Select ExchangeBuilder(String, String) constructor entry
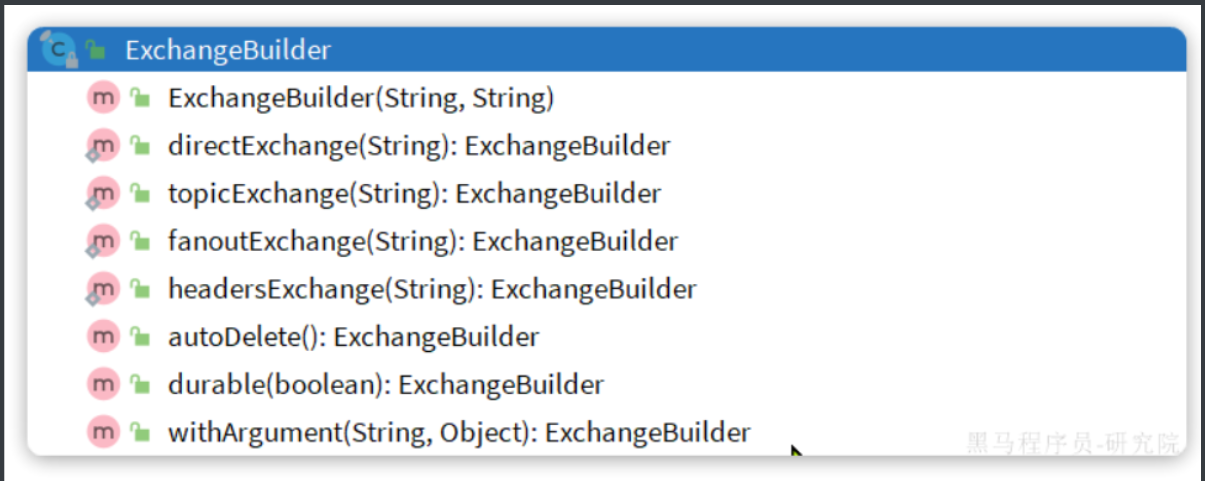The height and width of the screenshot is (481, 1205). pyautogui.click(x=361, y=98)
